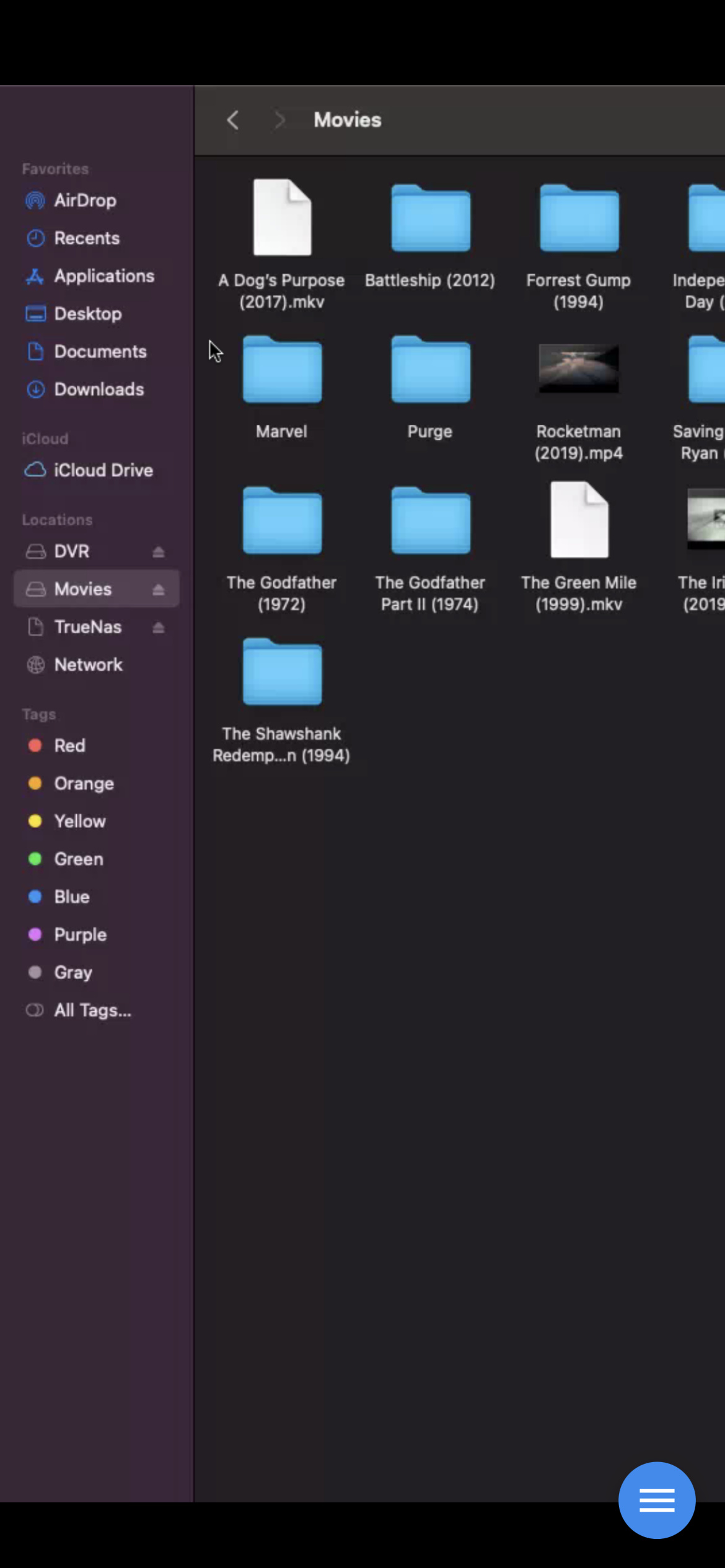This screenshot has height=1568, width=725.
Task: Go back with the left chevron
Action: pos(233,120)
